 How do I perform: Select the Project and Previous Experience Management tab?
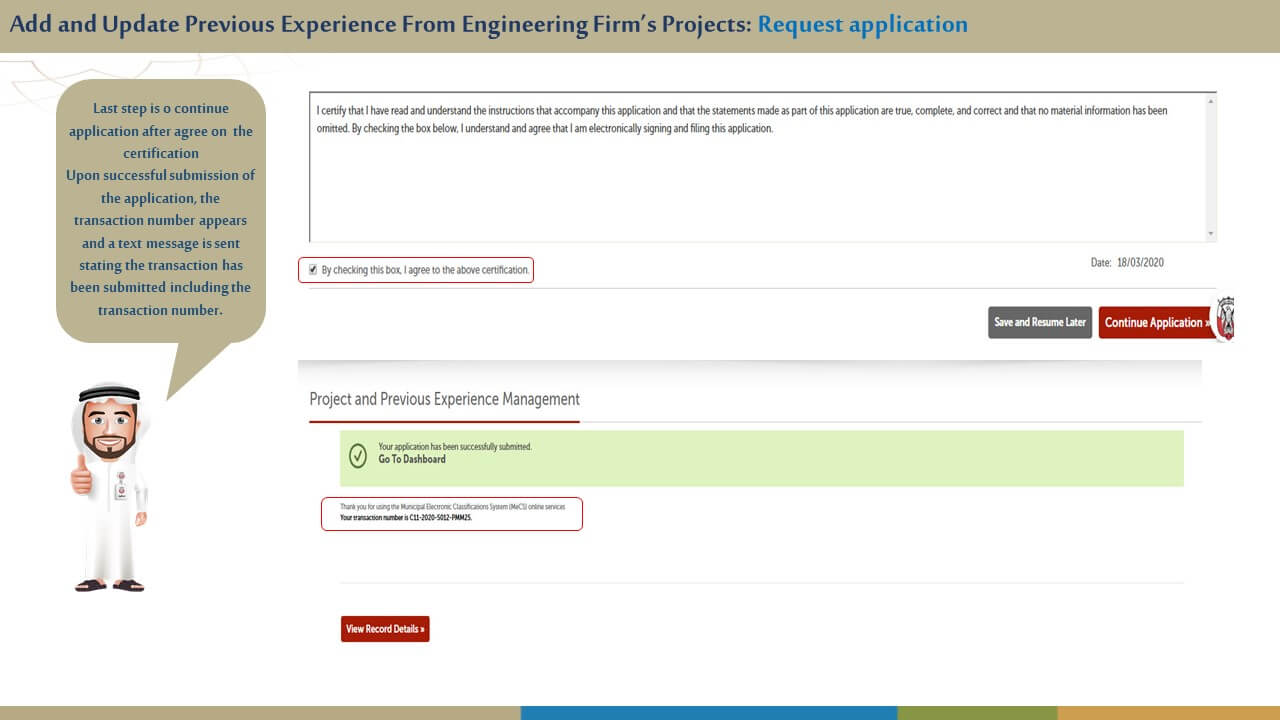[444, 399]
